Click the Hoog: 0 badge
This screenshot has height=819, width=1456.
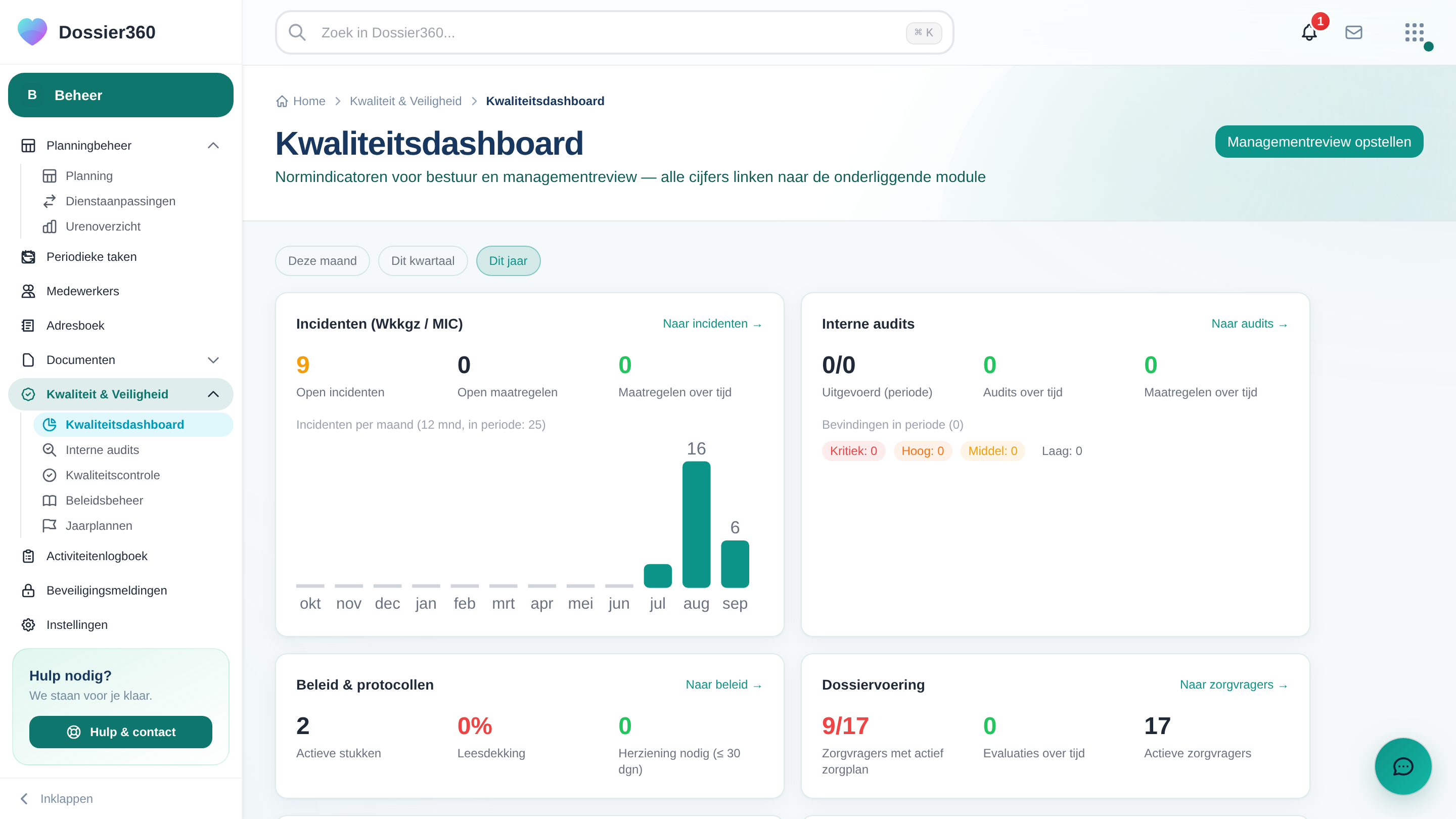923,451
